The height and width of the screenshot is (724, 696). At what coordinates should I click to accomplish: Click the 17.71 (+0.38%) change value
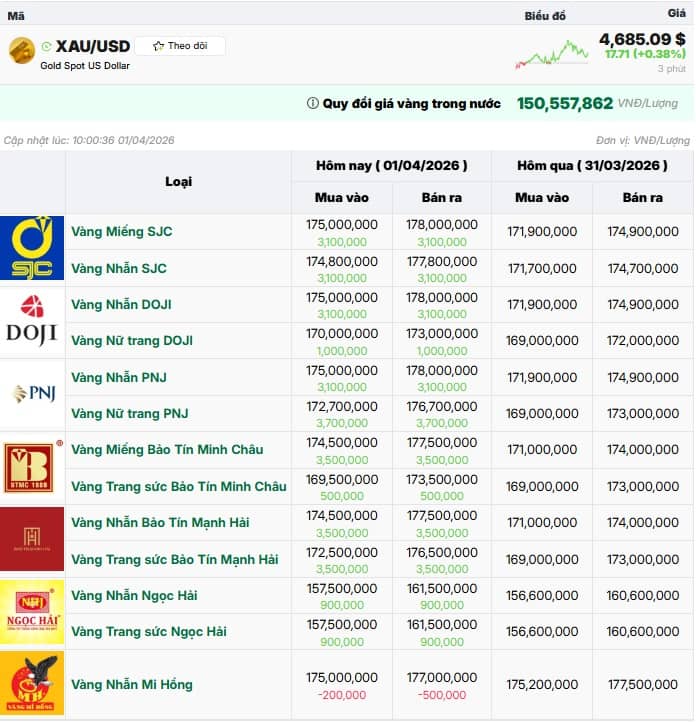click(645, 54)
